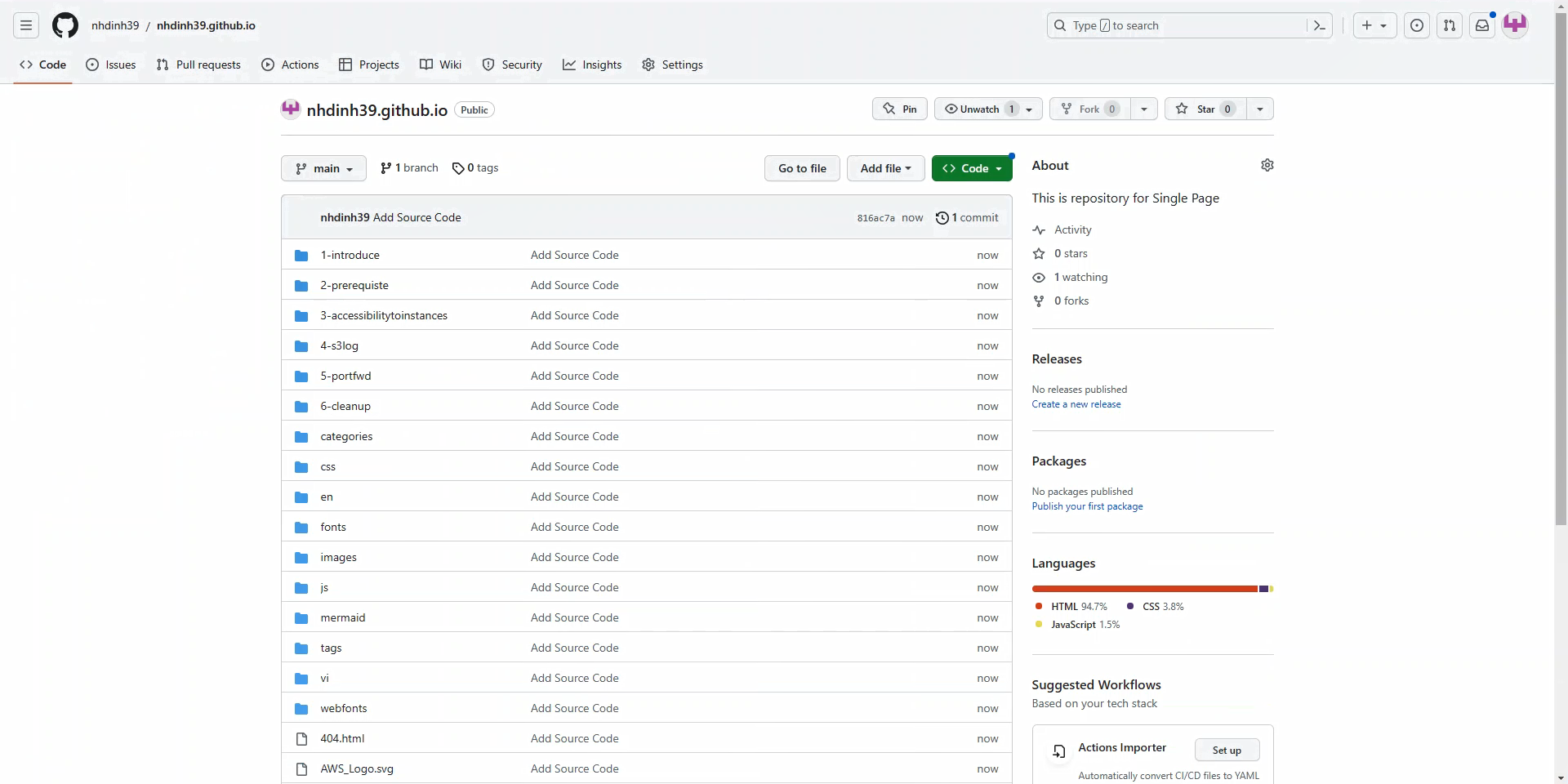Click the Fork button
The height and width of the screenshot is (784, 1568).
pyautogui.click(x=1089, y=109)
